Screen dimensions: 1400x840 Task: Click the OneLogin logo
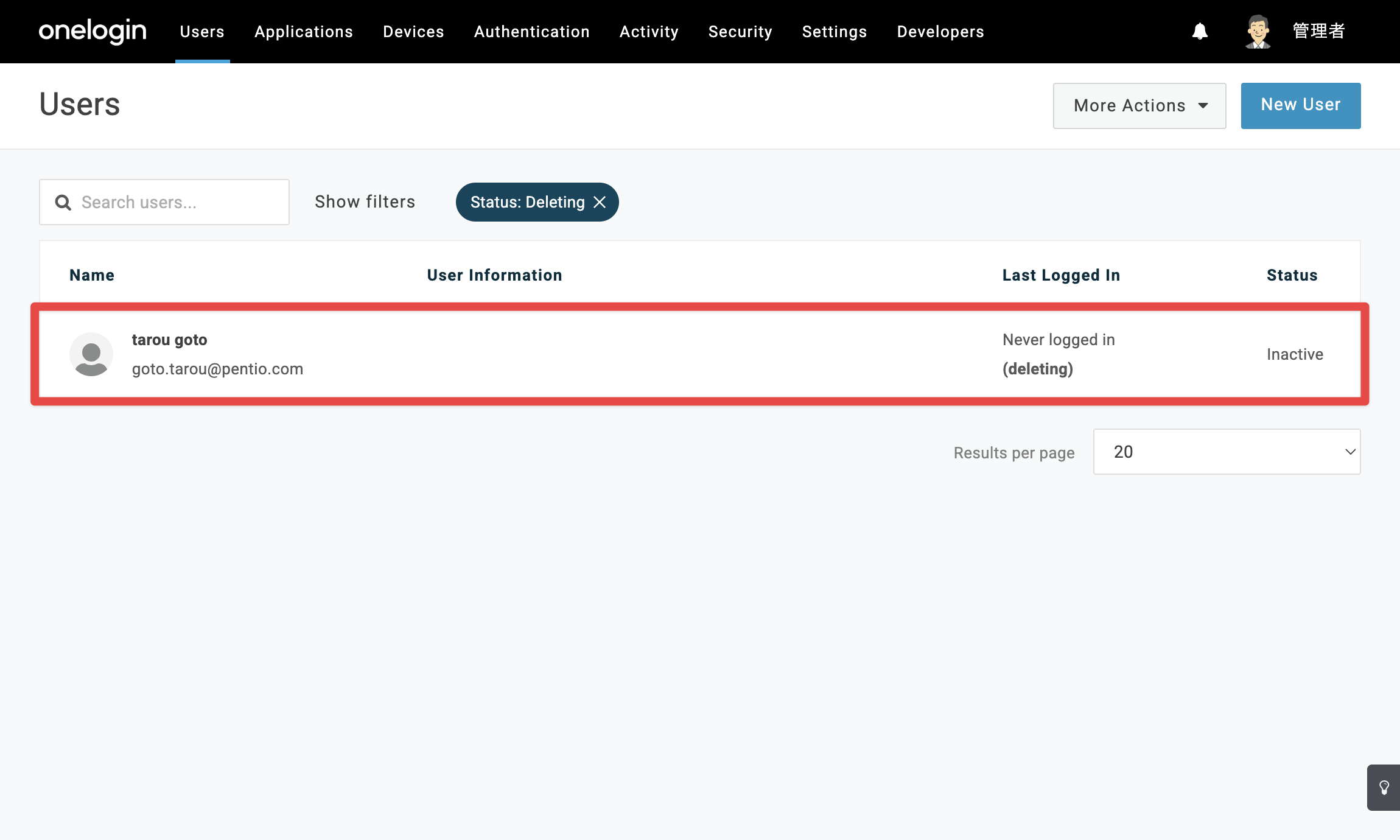pyautogui.click(x=93, y=31)
